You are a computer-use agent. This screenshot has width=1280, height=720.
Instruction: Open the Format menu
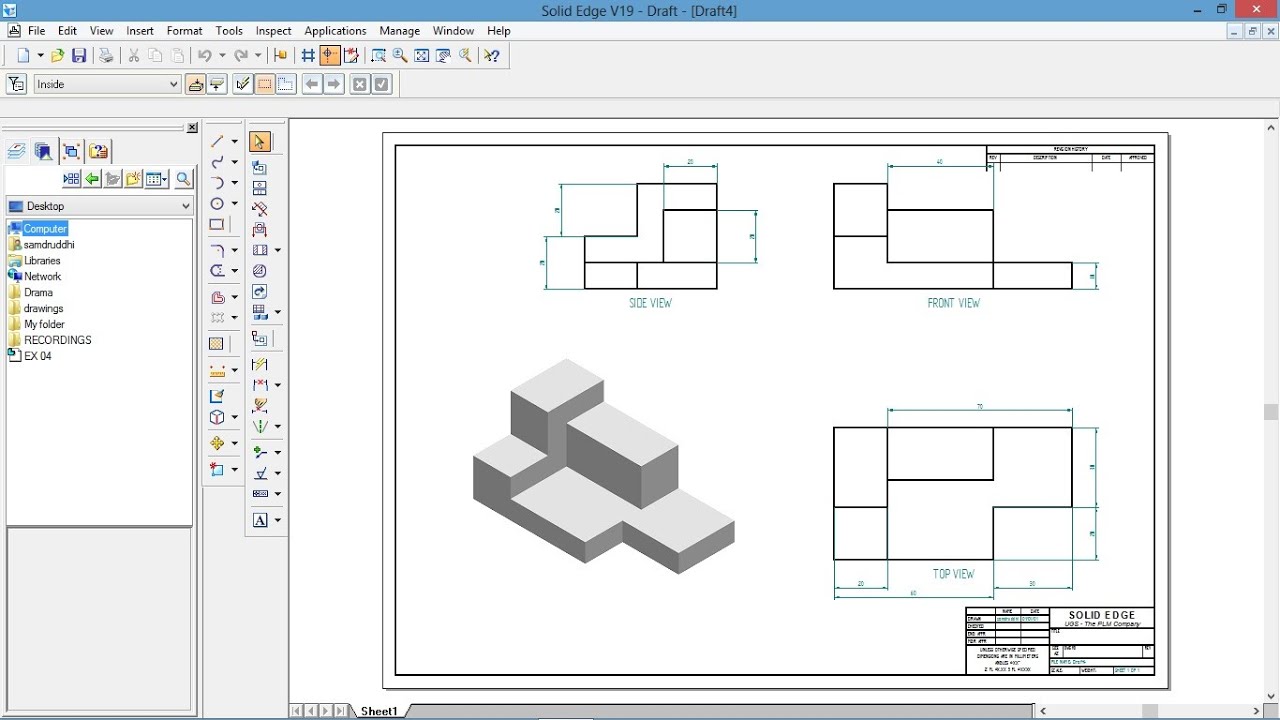click(185, 31)
